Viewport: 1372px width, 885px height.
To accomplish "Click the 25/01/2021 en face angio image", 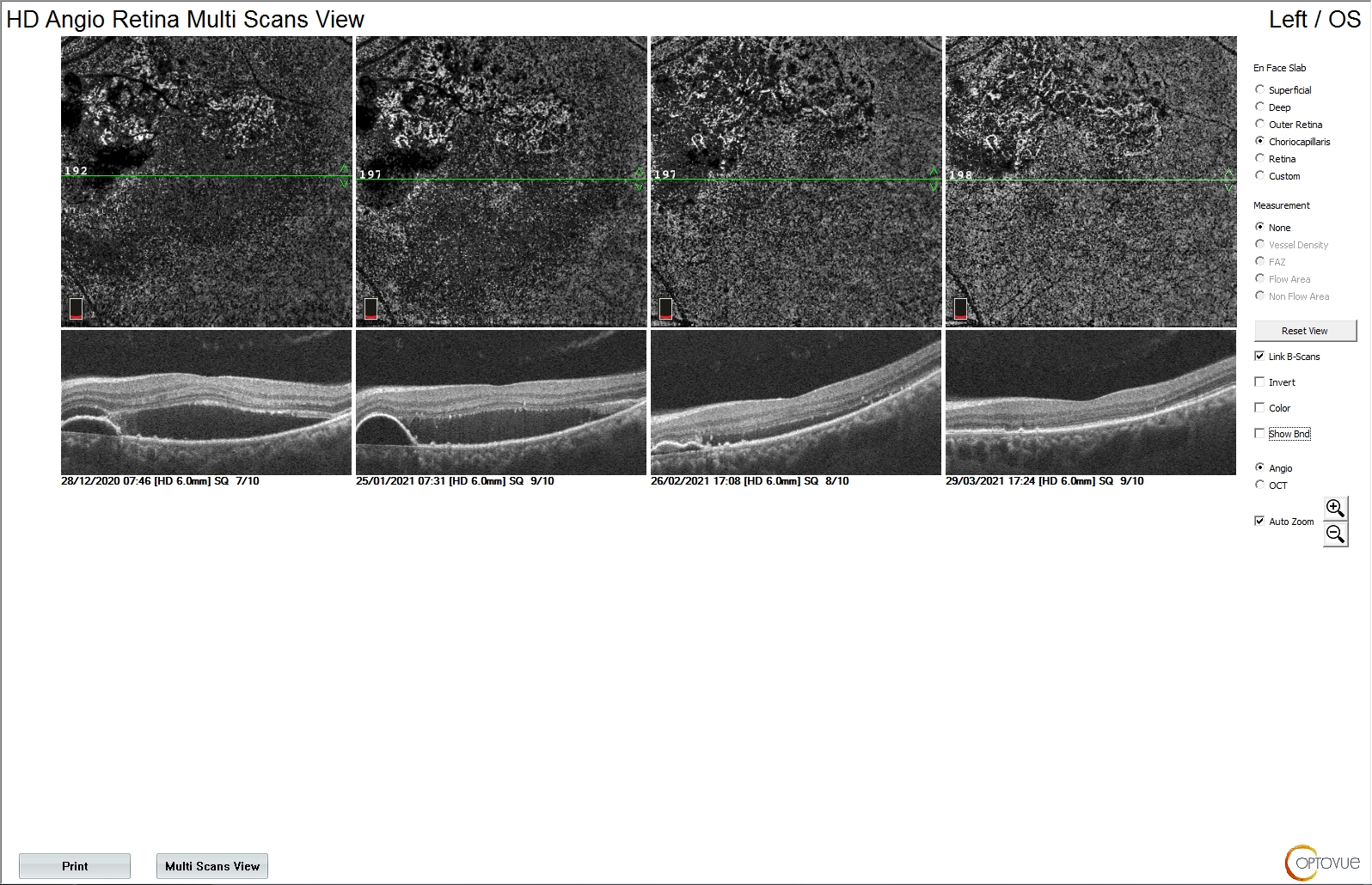I will (501, 181).
